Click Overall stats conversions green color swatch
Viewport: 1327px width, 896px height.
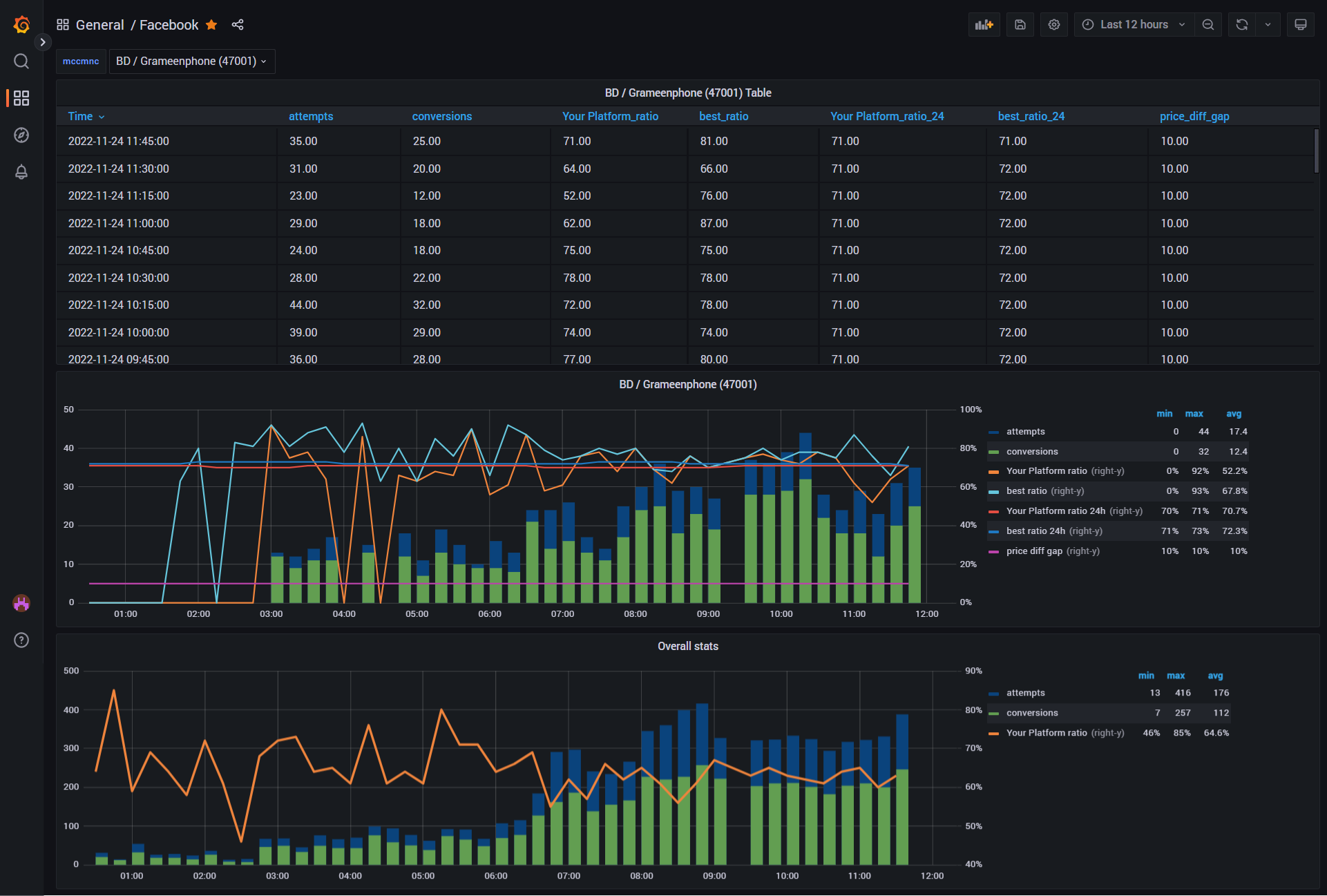pyautogui.click(x=994, y=713)
